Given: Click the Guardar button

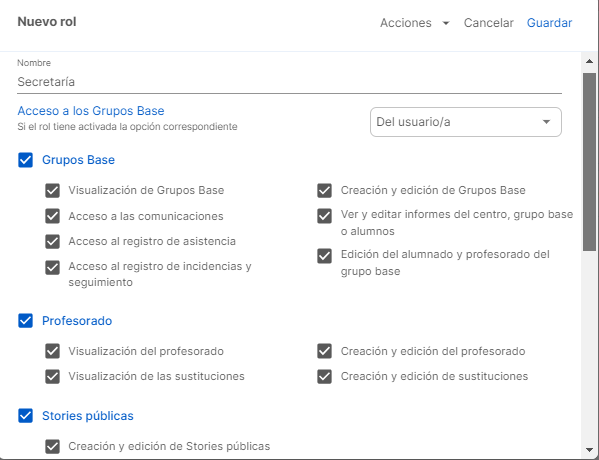Looking at the screenshot, I should coord(549,23).
